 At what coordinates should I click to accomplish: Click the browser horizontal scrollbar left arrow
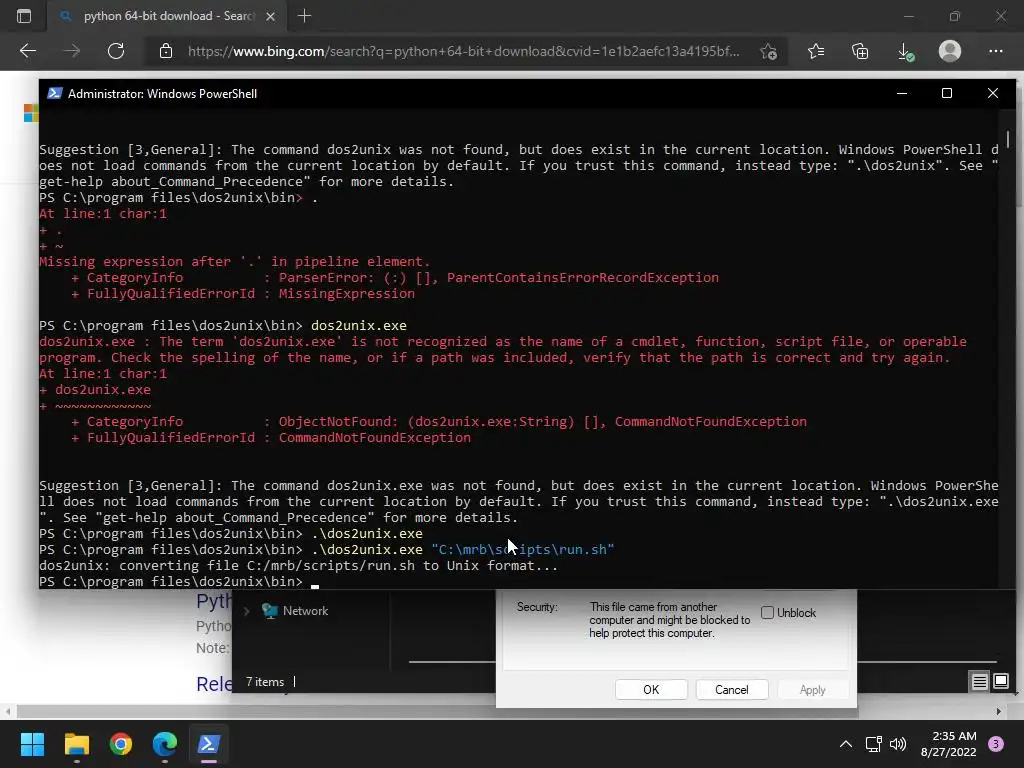pos(8,711)
